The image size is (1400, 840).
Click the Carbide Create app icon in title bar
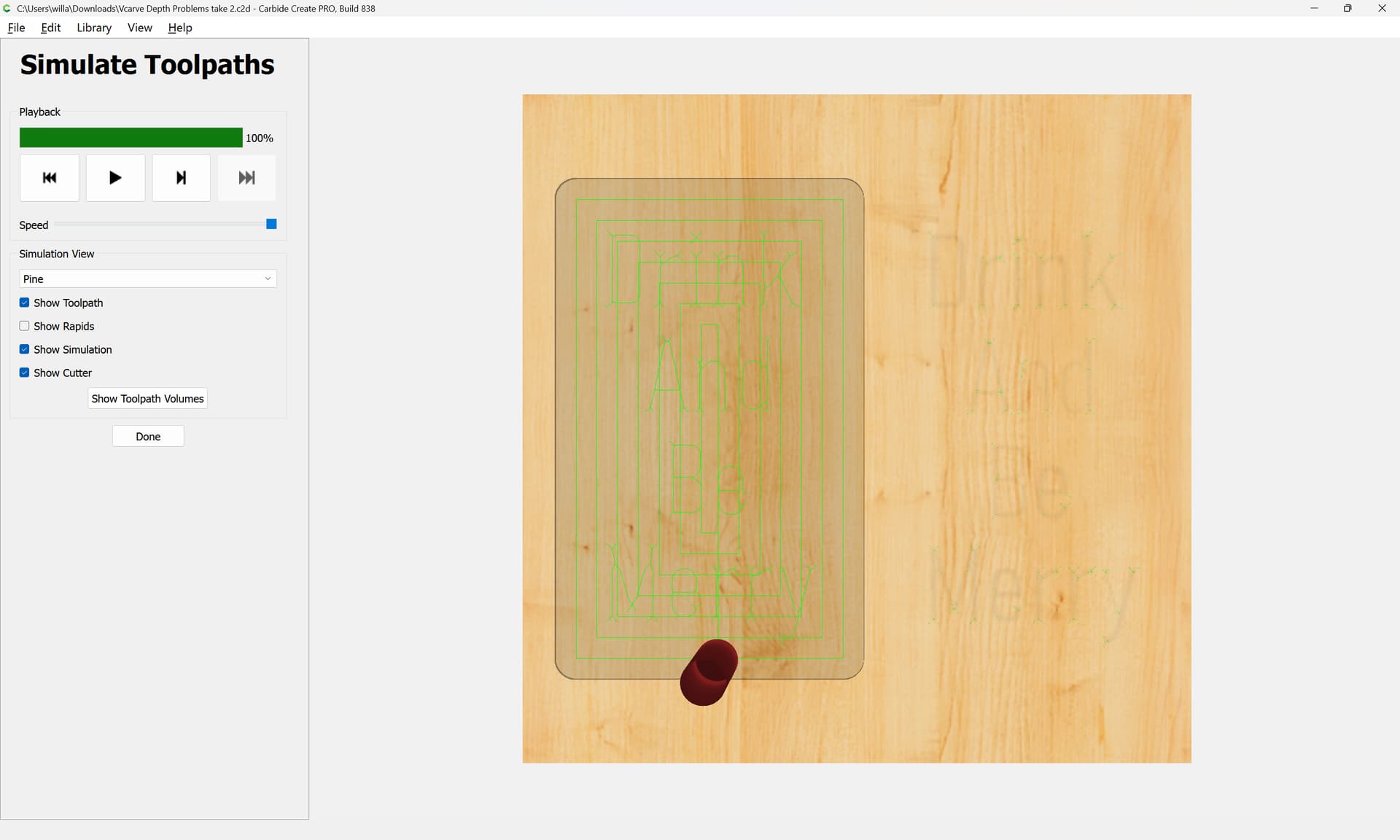[x=7, y=8]
